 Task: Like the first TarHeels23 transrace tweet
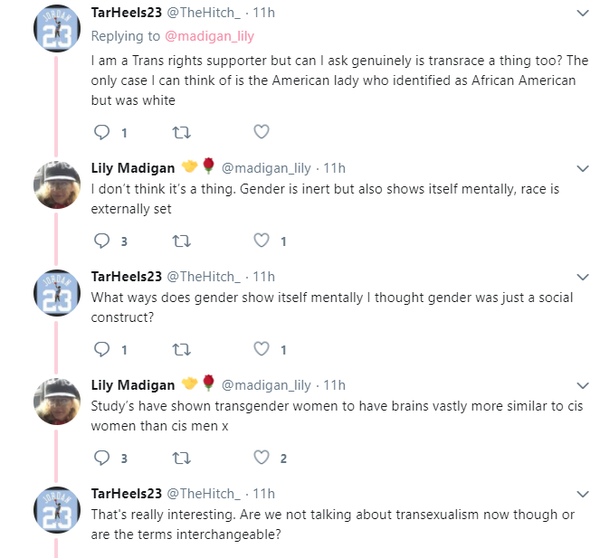(x=261, y=132)
